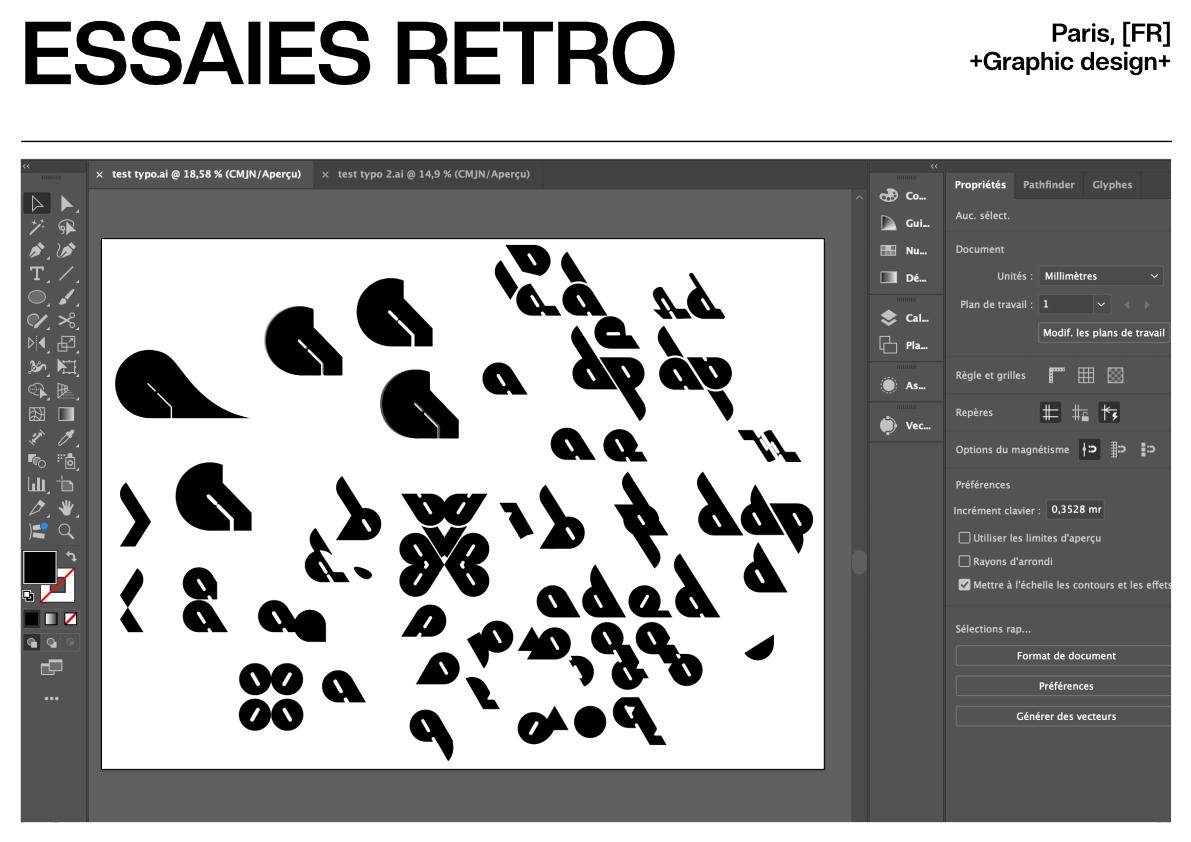Select the Scissors tool
The width and height of the screenshot is (1191, 842).
pyautogui.click(x=67, y=320)
